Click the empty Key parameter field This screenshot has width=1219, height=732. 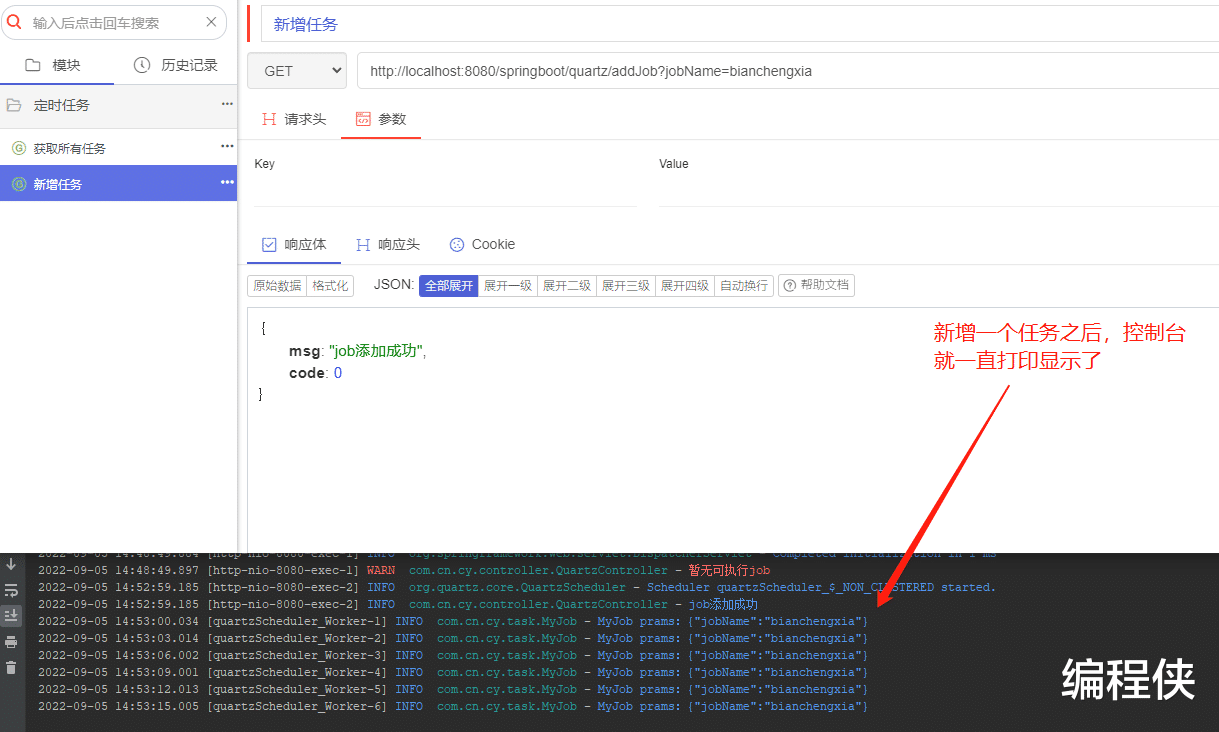point(446,190)
